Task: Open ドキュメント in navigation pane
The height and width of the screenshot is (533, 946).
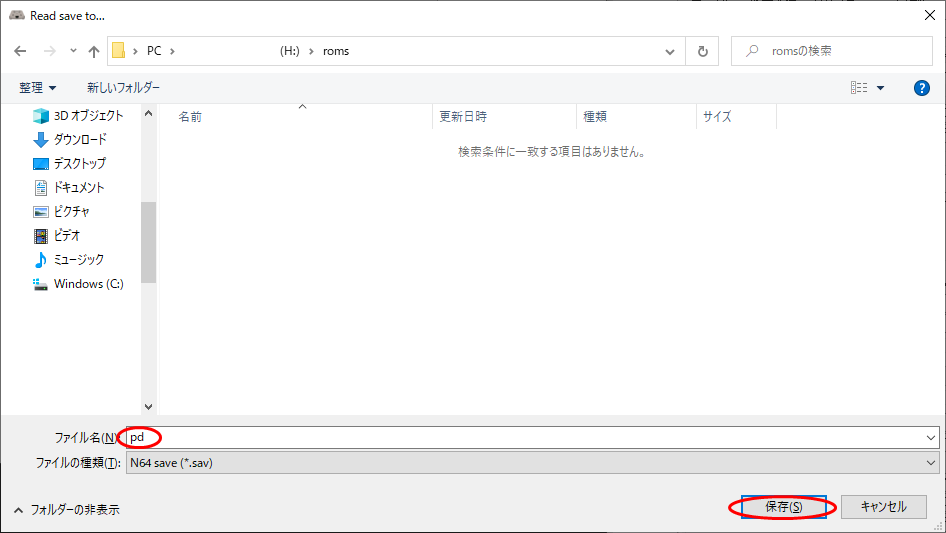Action: [x=79, y=188]
